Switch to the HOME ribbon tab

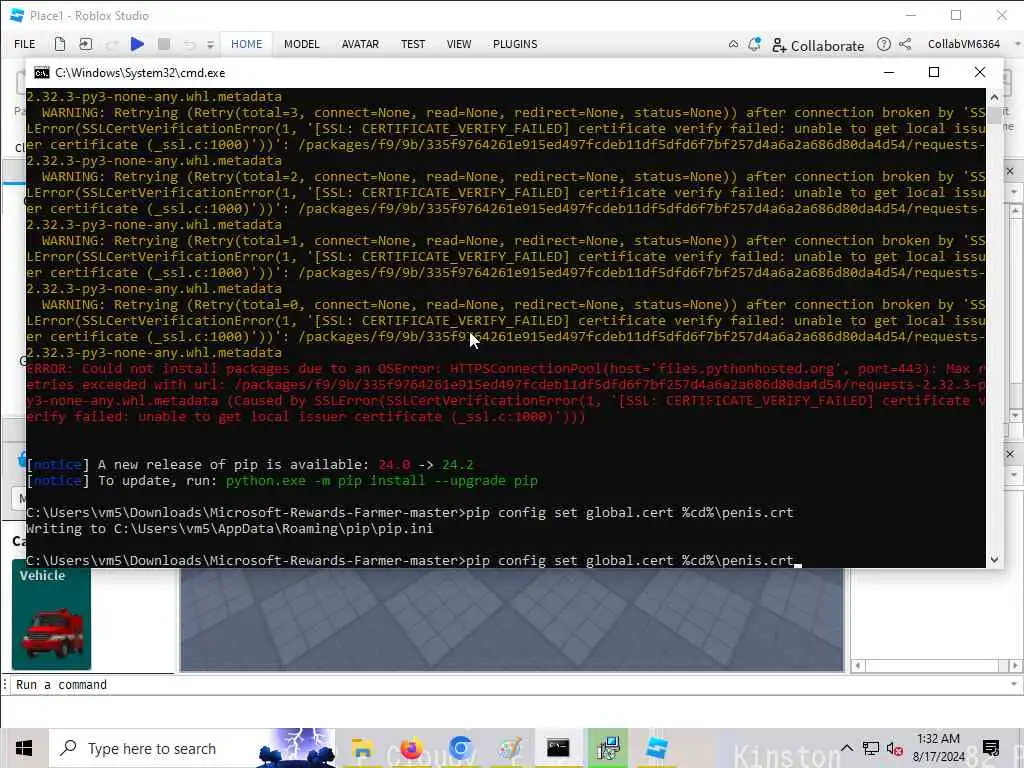coord(246,44)
